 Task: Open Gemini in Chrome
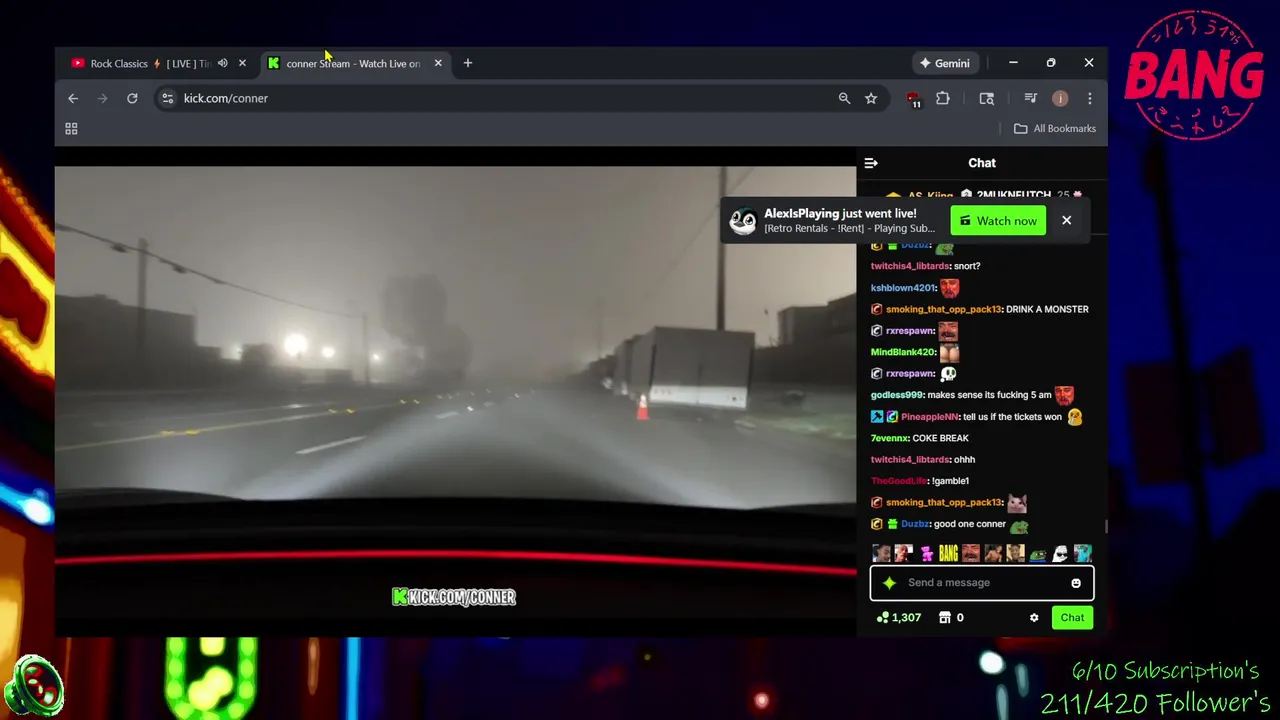(x=945, y=63)
